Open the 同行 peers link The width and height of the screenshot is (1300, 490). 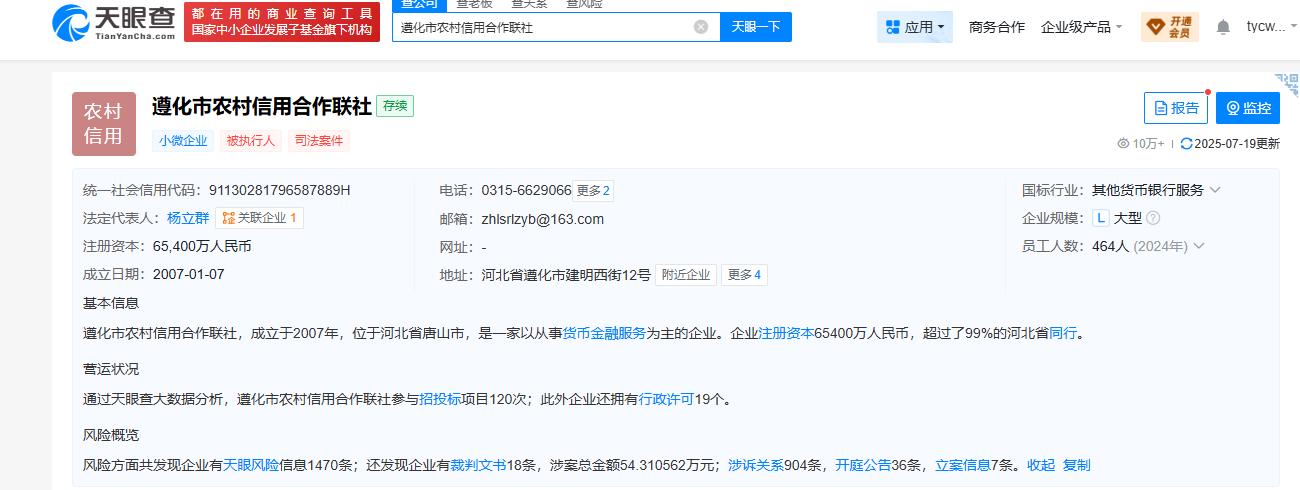pyautogui.click(x=1063, y=334)
